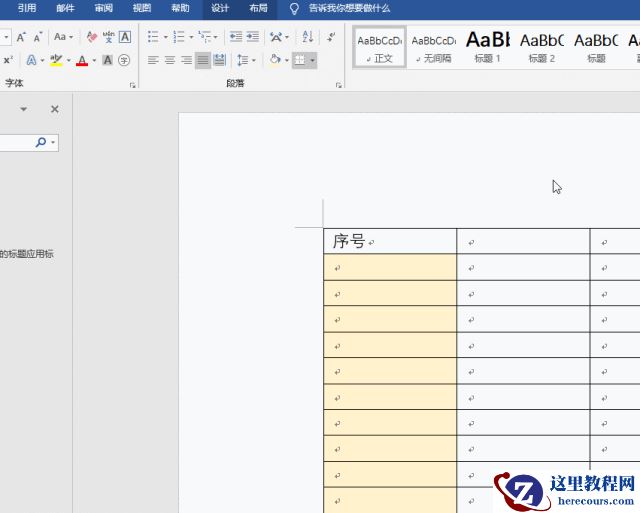640x513 pixels.
Task: Decrease paragraph indent
Action: click(236, 37)
